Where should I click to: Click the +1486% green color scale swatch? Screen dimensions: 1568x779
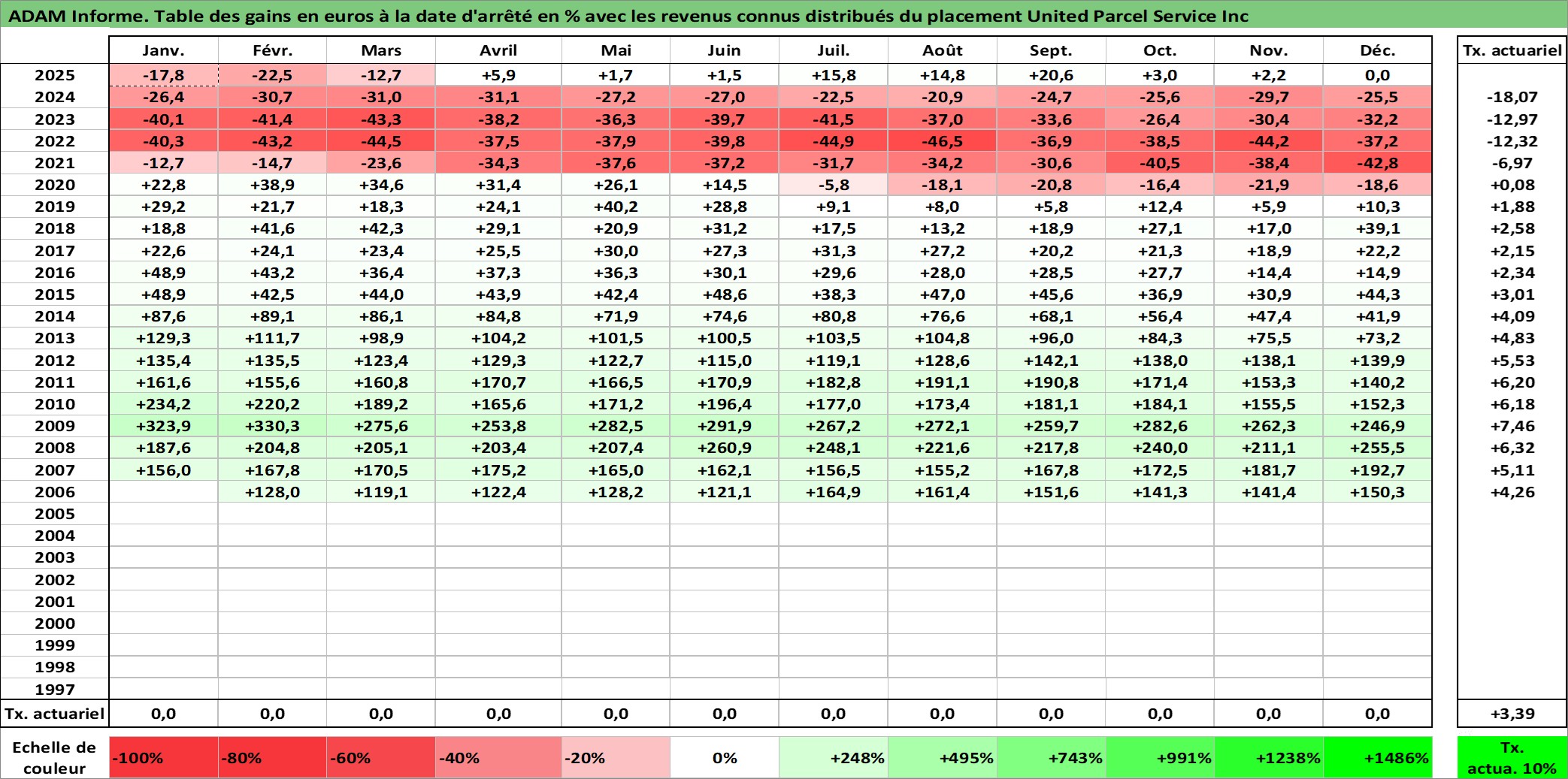coord(1378,757)
